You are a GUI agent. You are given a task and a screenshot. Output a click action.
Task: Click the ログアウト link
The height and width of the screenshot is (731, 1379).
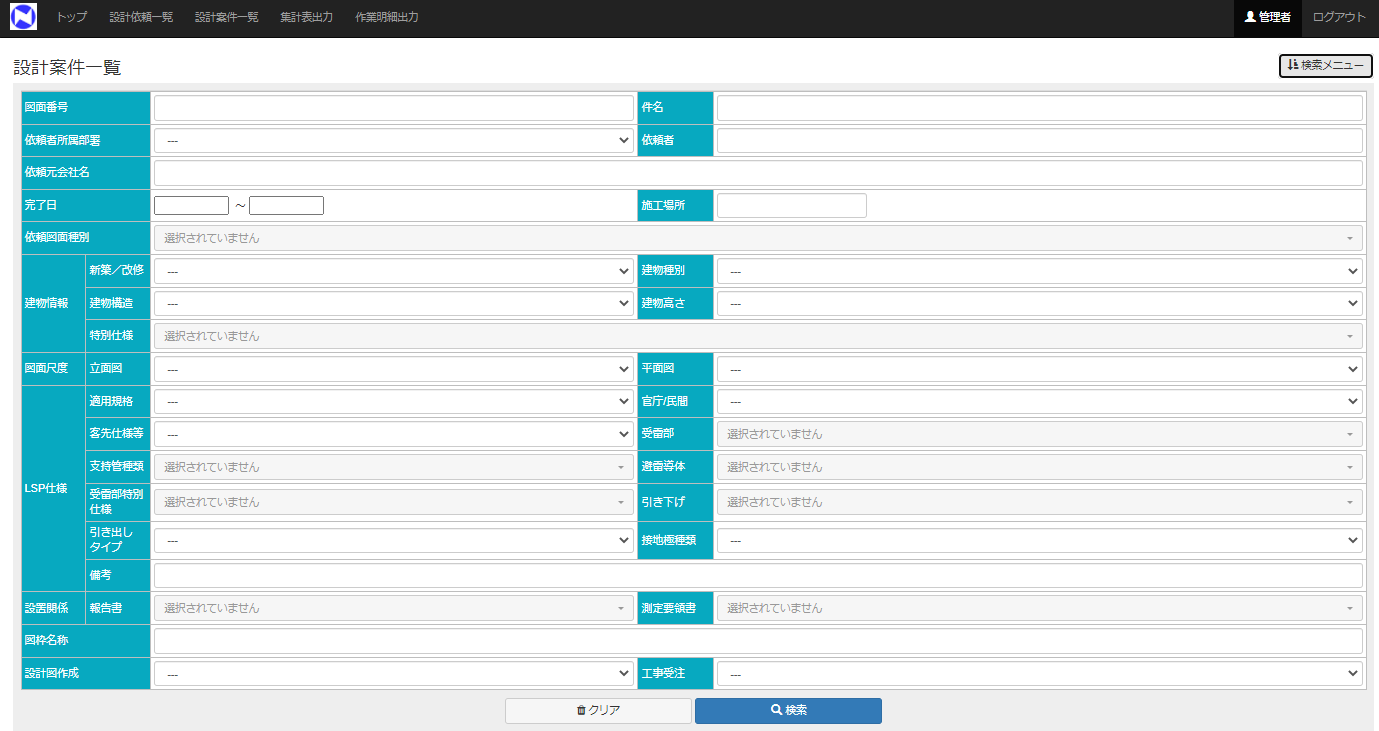pos(1339,17)
